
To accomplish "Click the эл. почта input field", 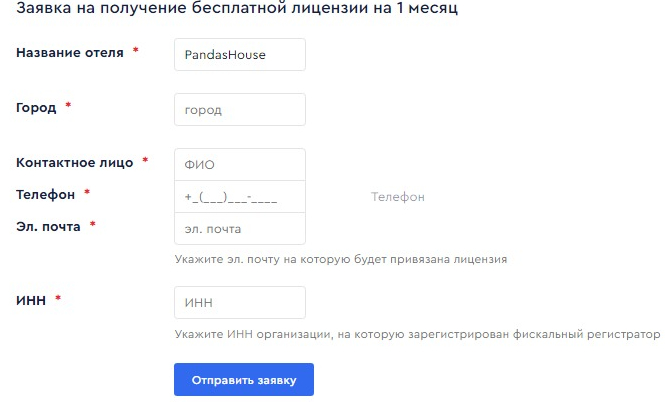I will [240, 229].
